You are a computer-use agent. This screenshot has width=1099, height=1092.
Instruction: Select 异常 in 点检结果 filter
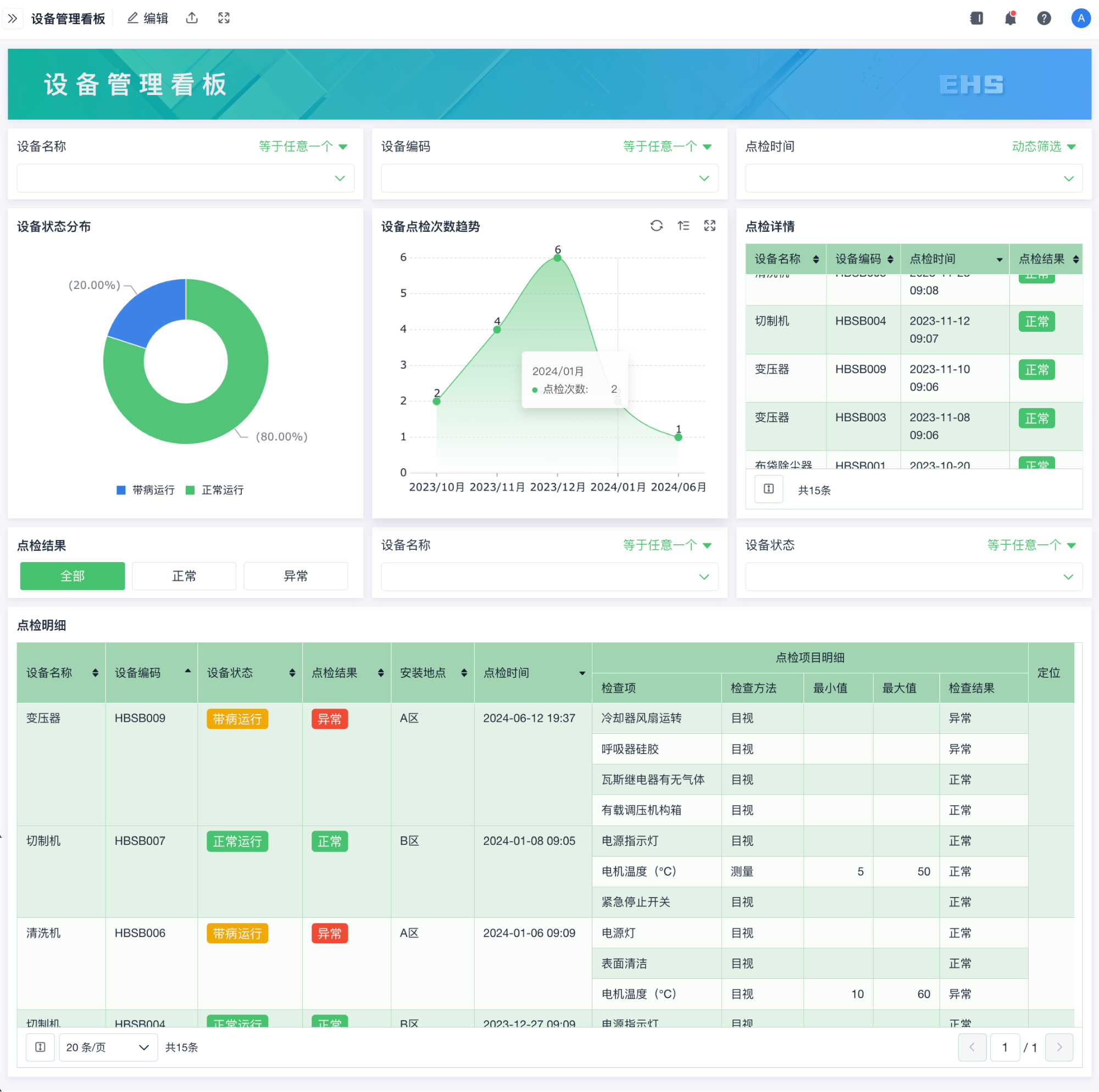click(296, 576)
